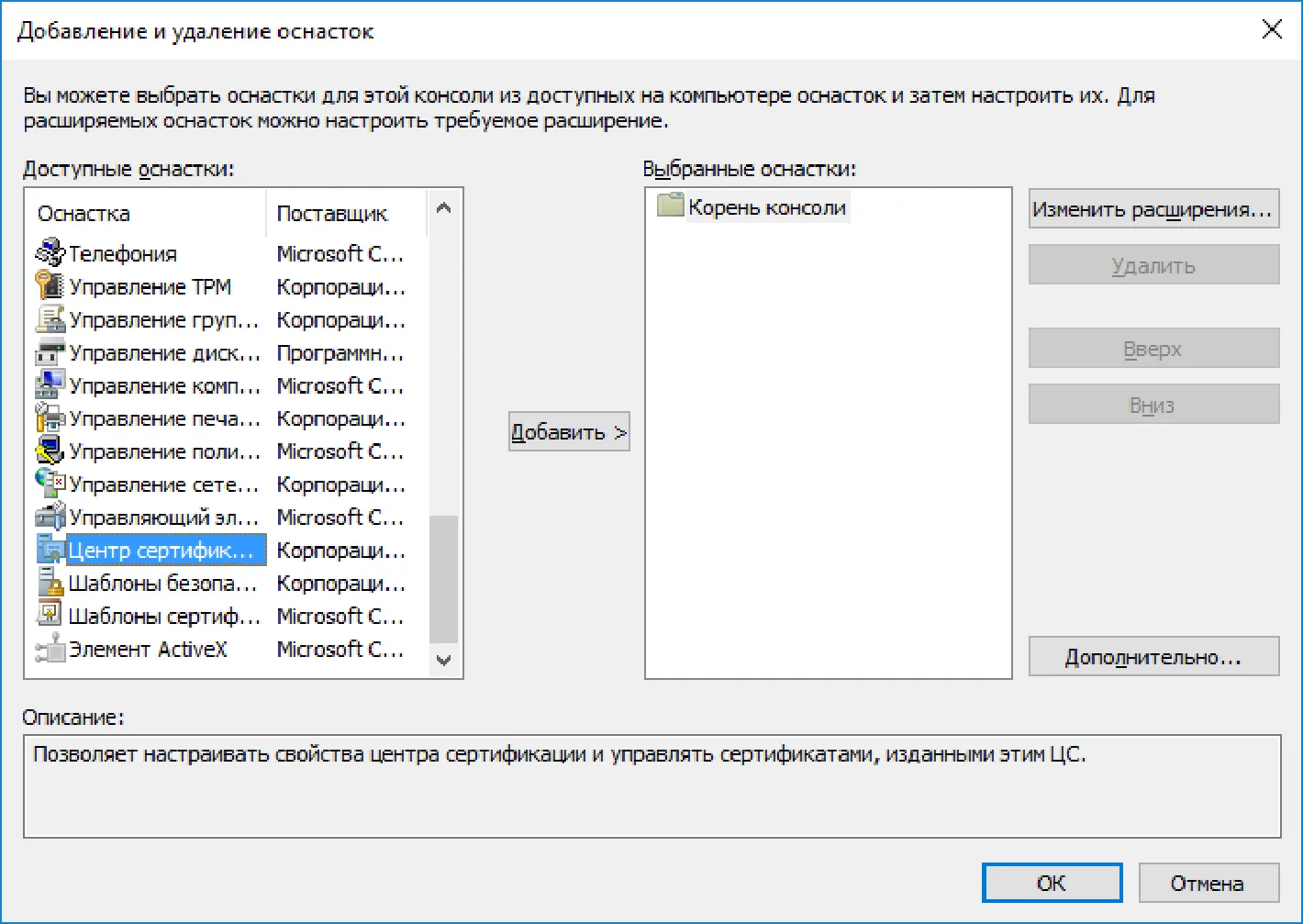This screenshot has height=924, width=1303.
Task: Click the snap-in list scrollbar thumb
Action: (444, 579)
